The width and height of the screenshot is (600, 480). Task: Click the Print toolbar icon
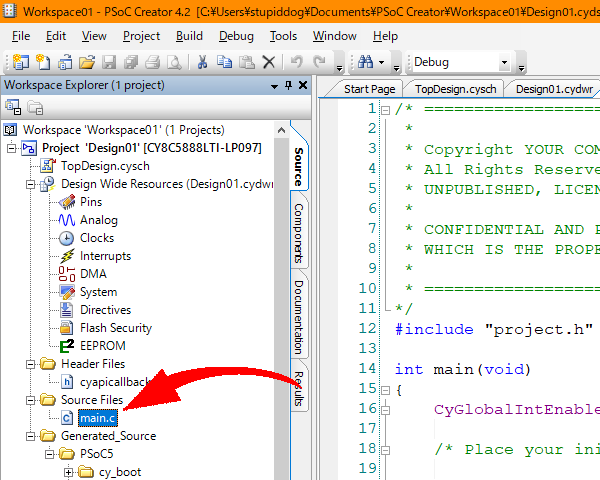coord(153,62)
